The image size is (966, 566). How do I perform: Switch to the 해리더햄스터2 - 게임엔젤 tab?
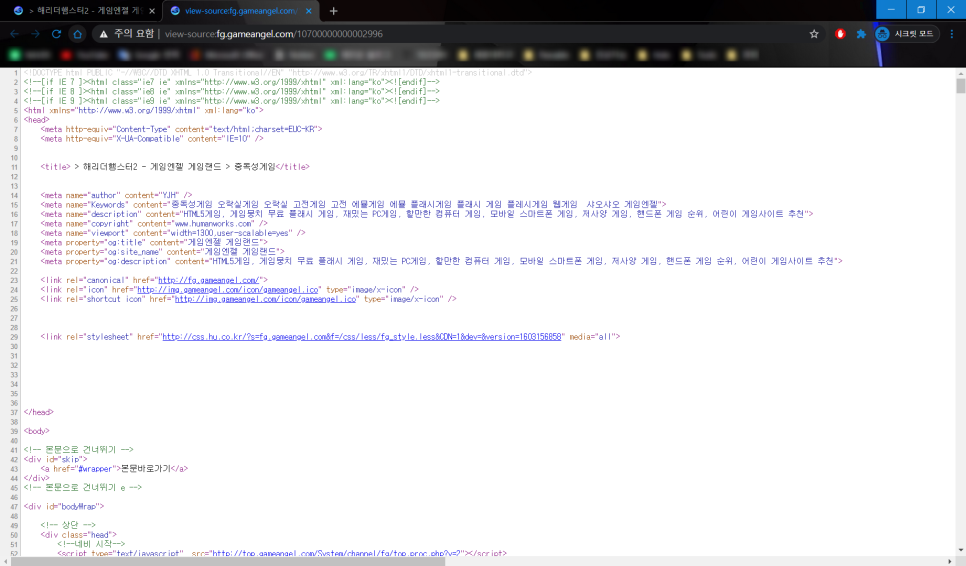pyautogui.click(x=83, y=11)
